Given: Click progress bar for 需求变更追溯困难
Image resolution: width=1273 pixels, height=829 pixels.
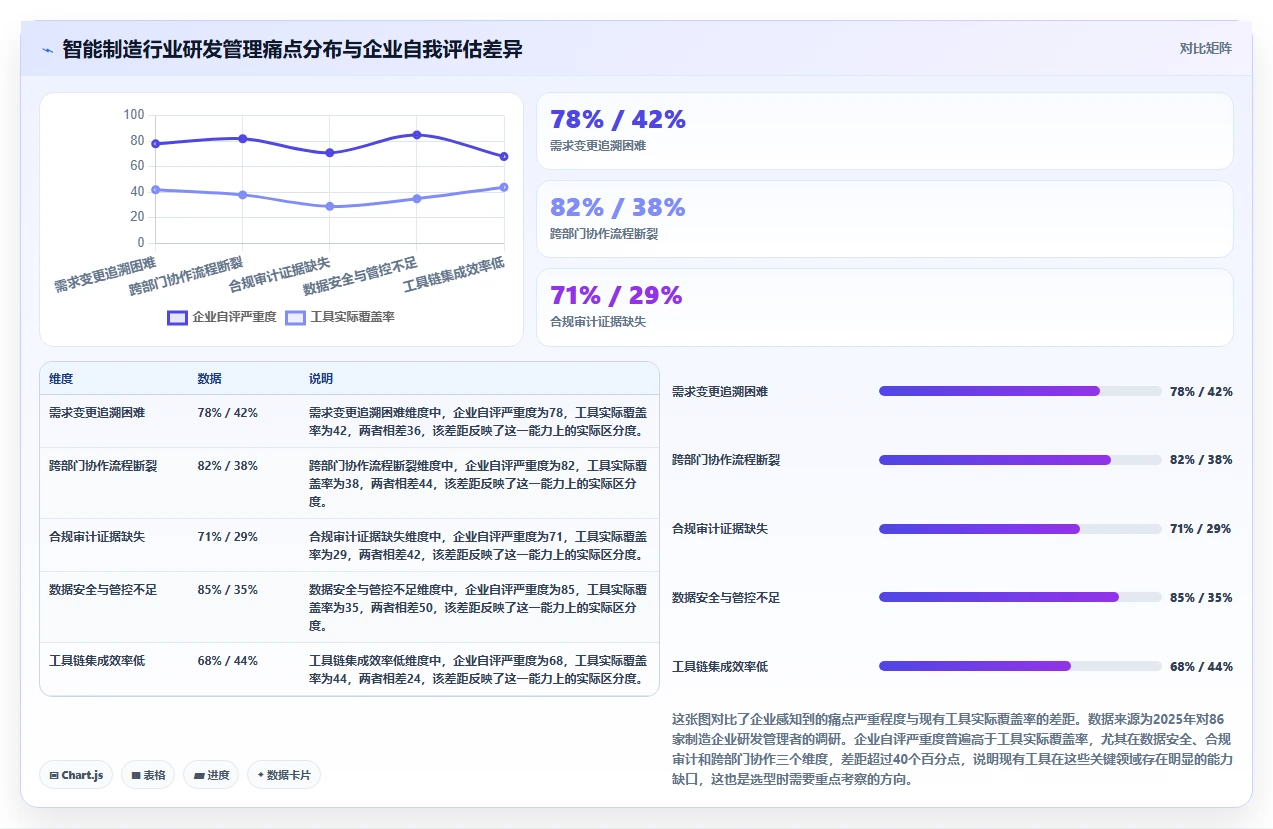Looking at the screenshot, I should 1020,391.
